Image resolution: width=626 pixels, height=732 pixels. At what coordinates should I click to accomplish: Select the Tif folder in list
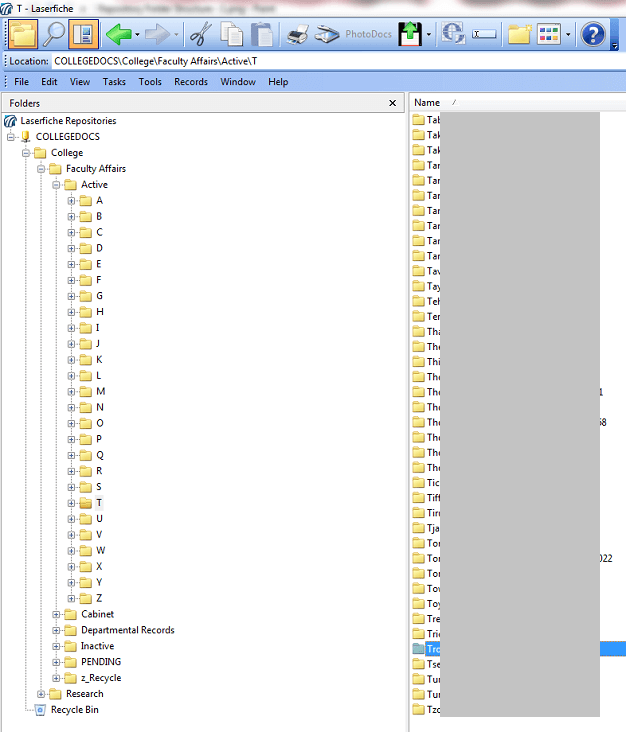coord(433,498)
